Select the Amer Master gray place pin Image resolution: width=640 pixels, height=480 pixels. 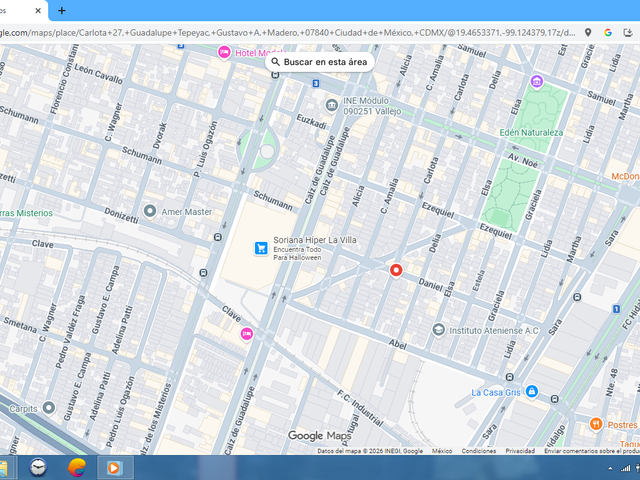150,211
